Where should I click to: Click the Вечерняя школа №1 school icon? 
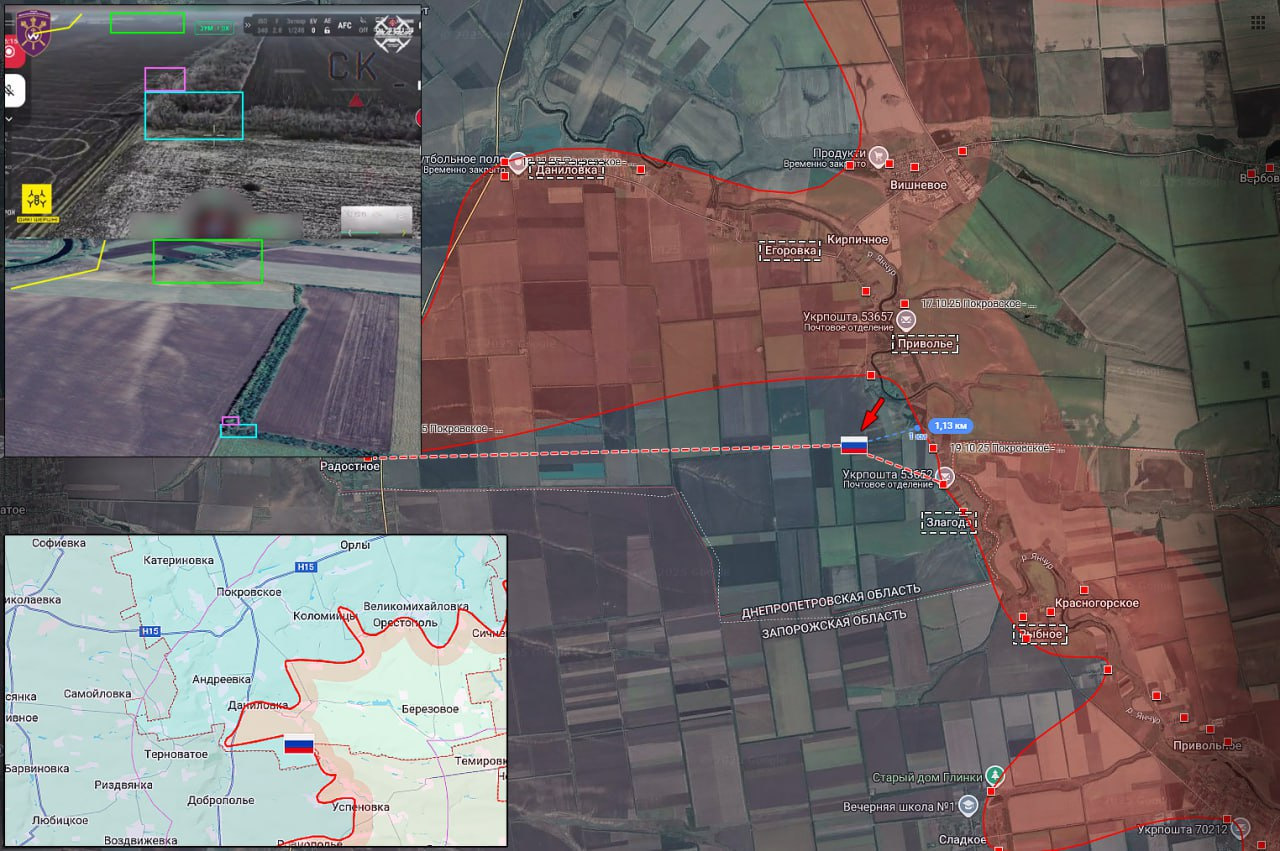coord(968,806)
